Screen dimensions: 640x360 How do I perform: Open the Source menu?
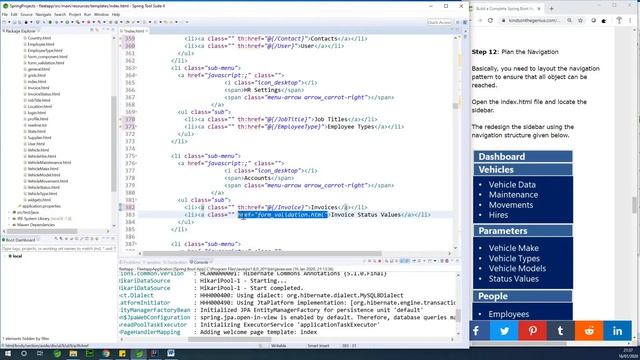(27, 14)
